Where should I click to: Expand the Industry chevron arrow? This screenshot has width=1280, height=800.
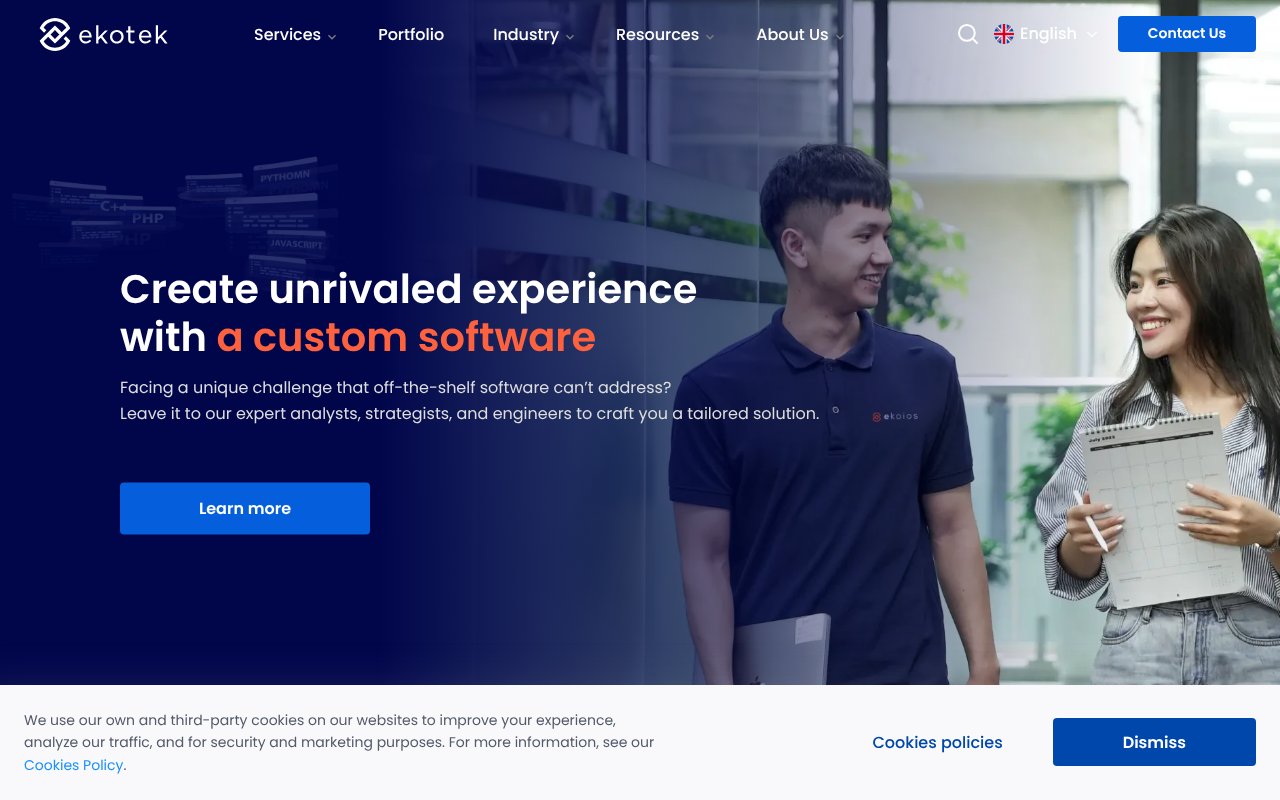pyautogui.click(x=570, y=36)
